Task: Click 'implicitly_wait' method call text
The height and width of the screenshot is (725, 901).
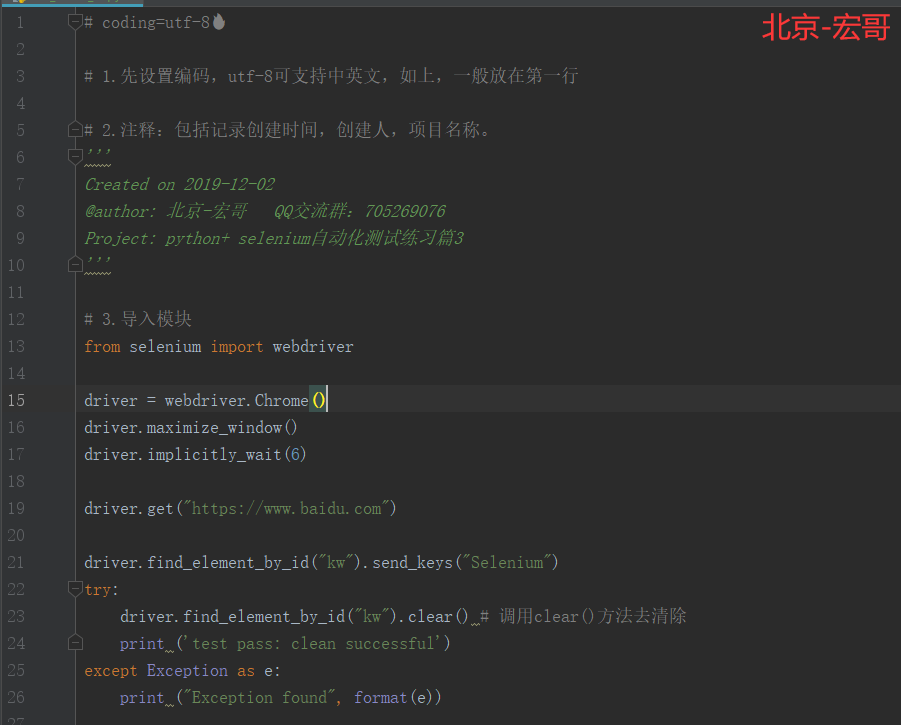Action: click(x=214, y=455)
